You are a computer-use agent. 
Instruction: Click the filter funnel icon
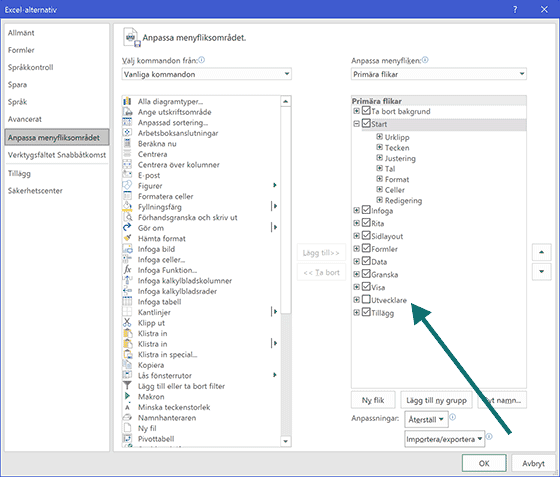[127, 386]
